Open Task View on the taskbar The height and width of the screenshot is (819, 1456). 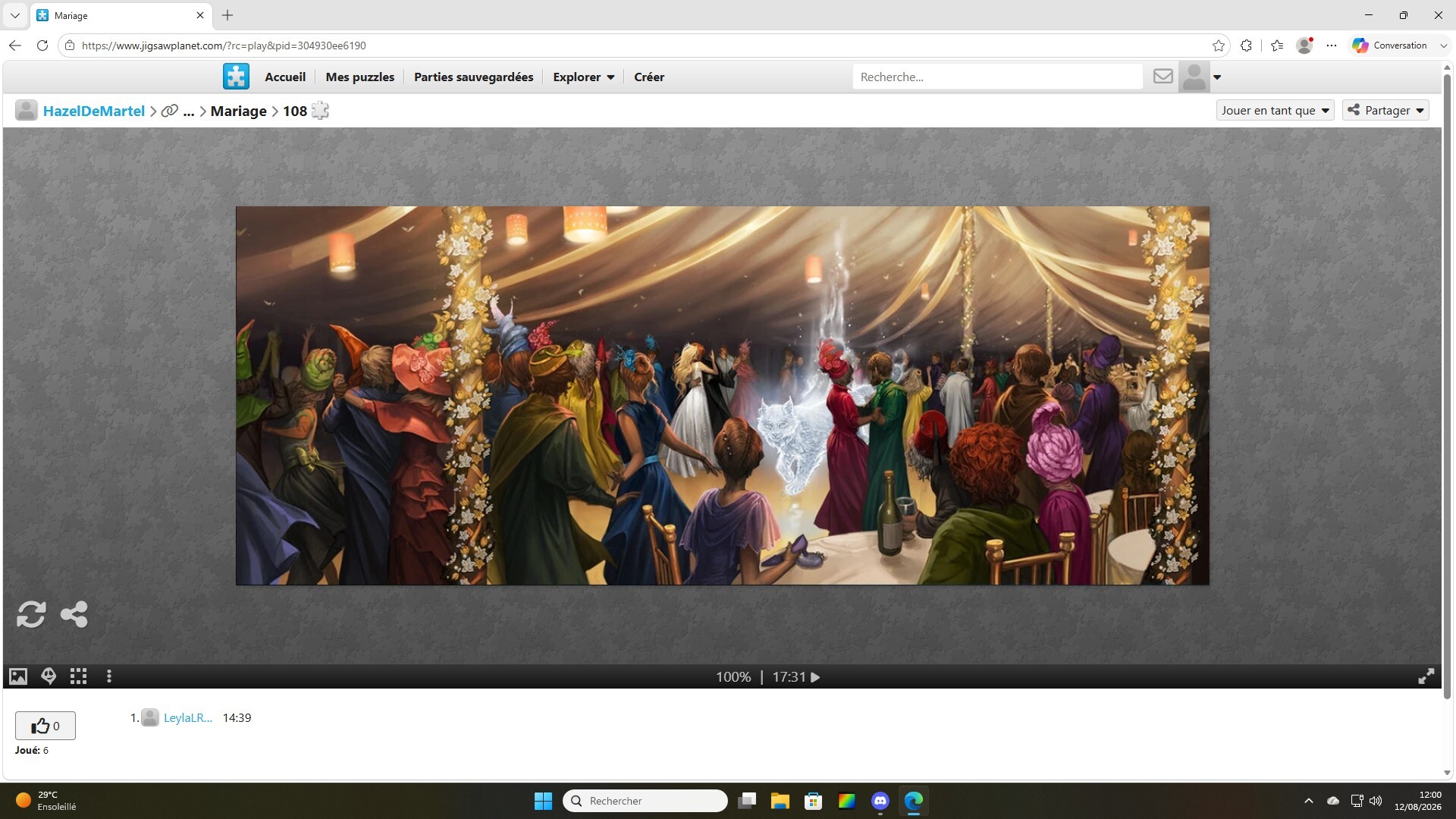click(x=747, y=801)
